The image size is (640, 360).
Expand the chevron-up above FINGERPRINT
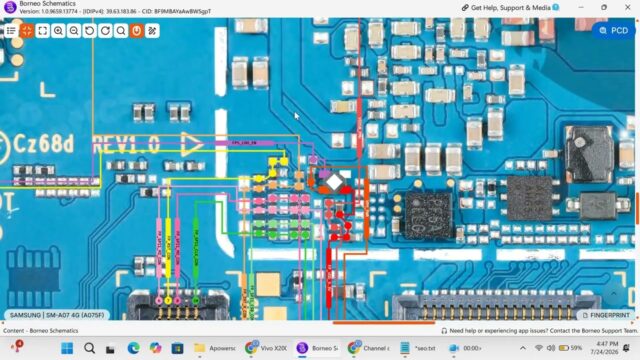tap(613, 293)
